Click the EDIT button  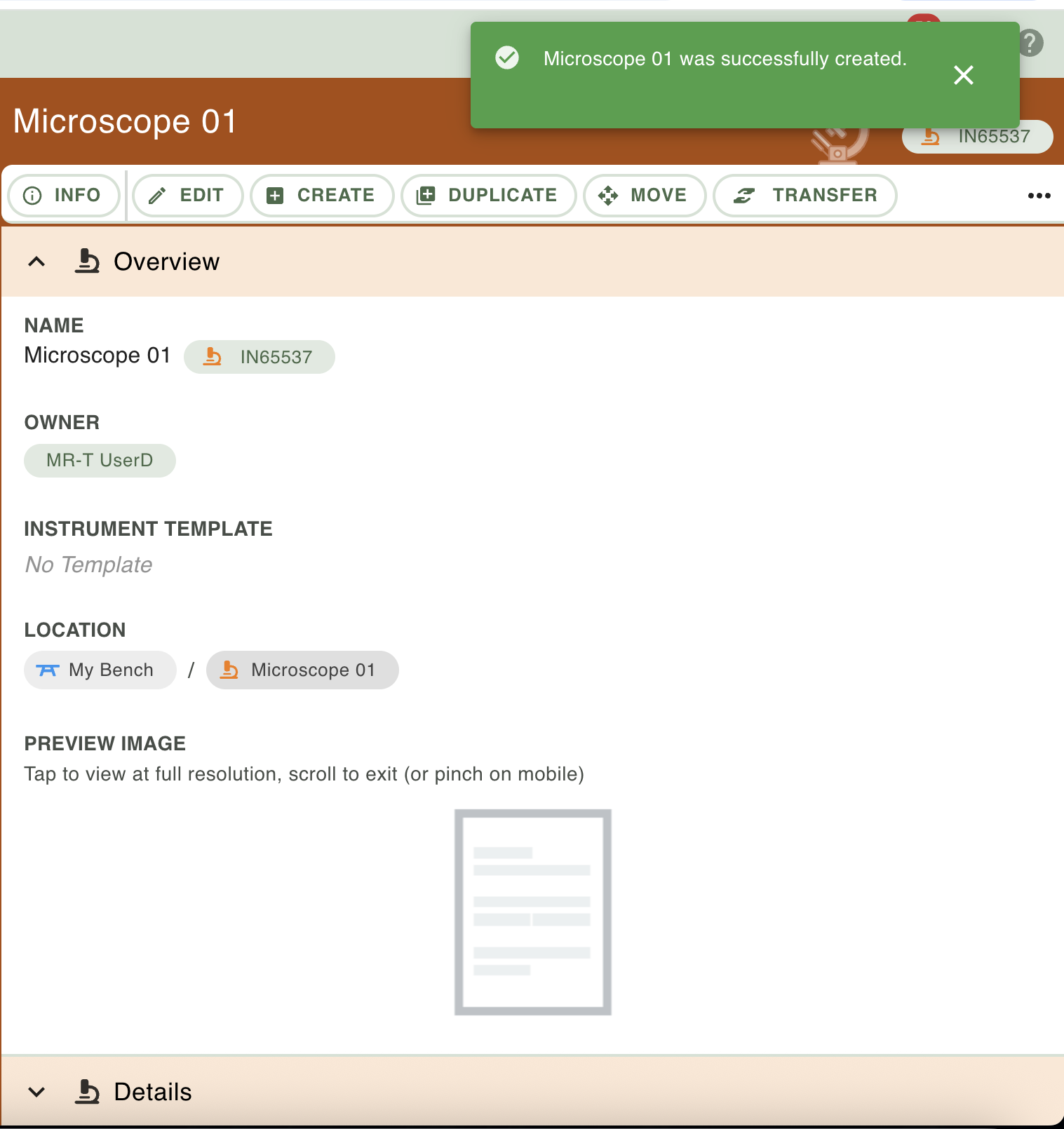(x=188, y=196)
